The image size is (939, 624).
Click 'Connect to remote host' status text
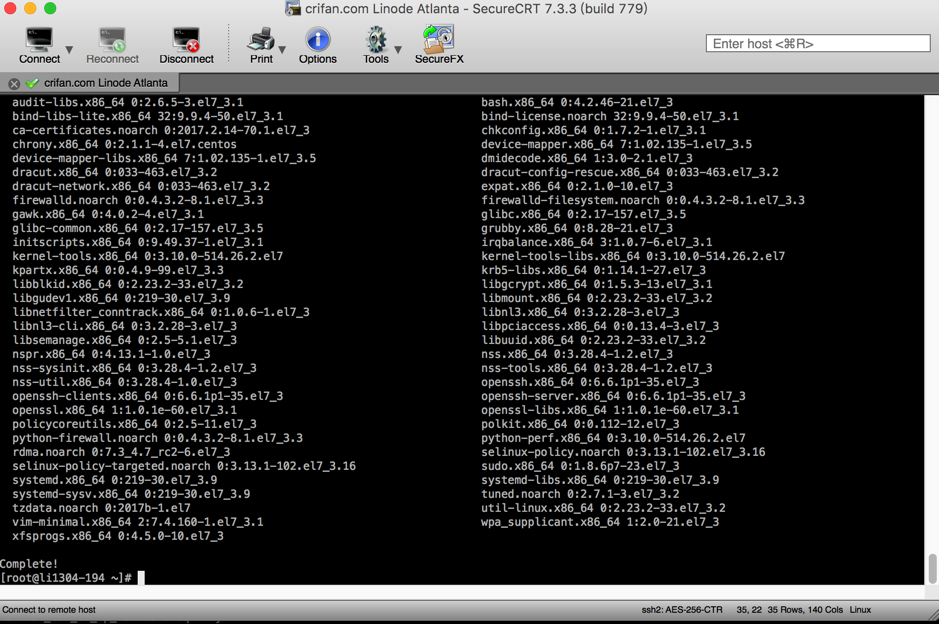tap(49, 610)
